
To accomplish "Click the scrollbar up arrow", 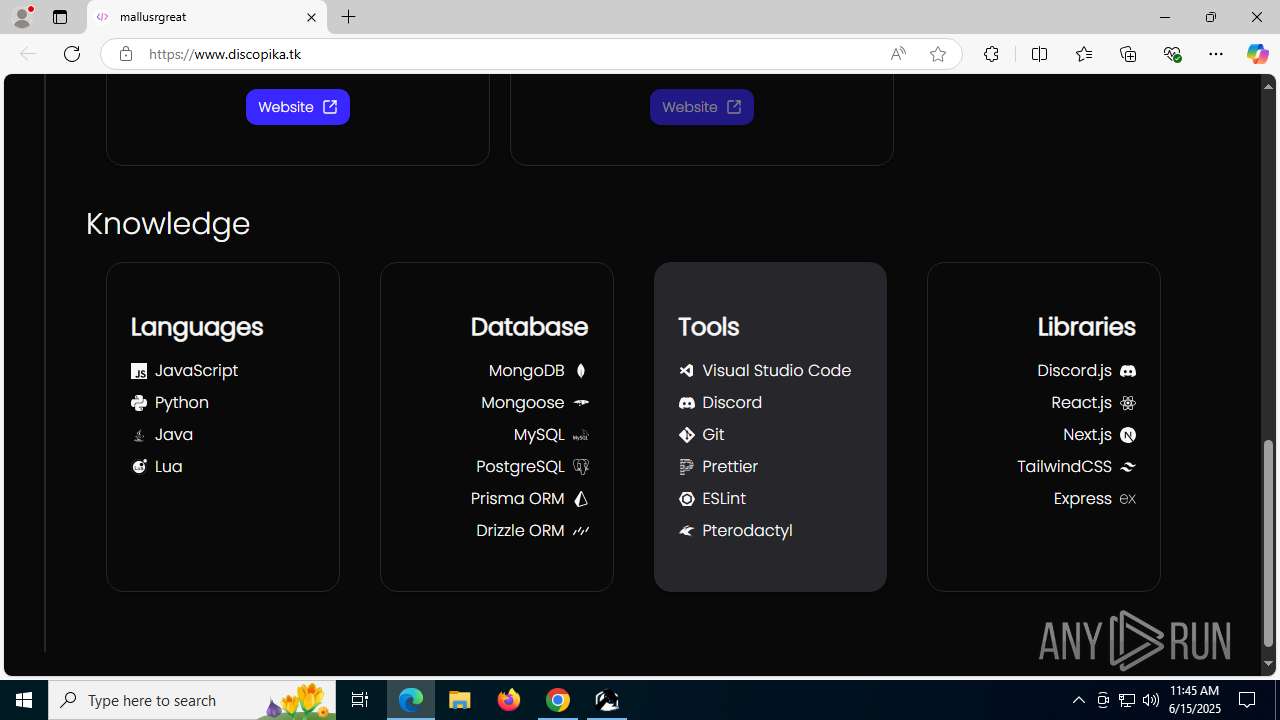I will pos(1269,86).
